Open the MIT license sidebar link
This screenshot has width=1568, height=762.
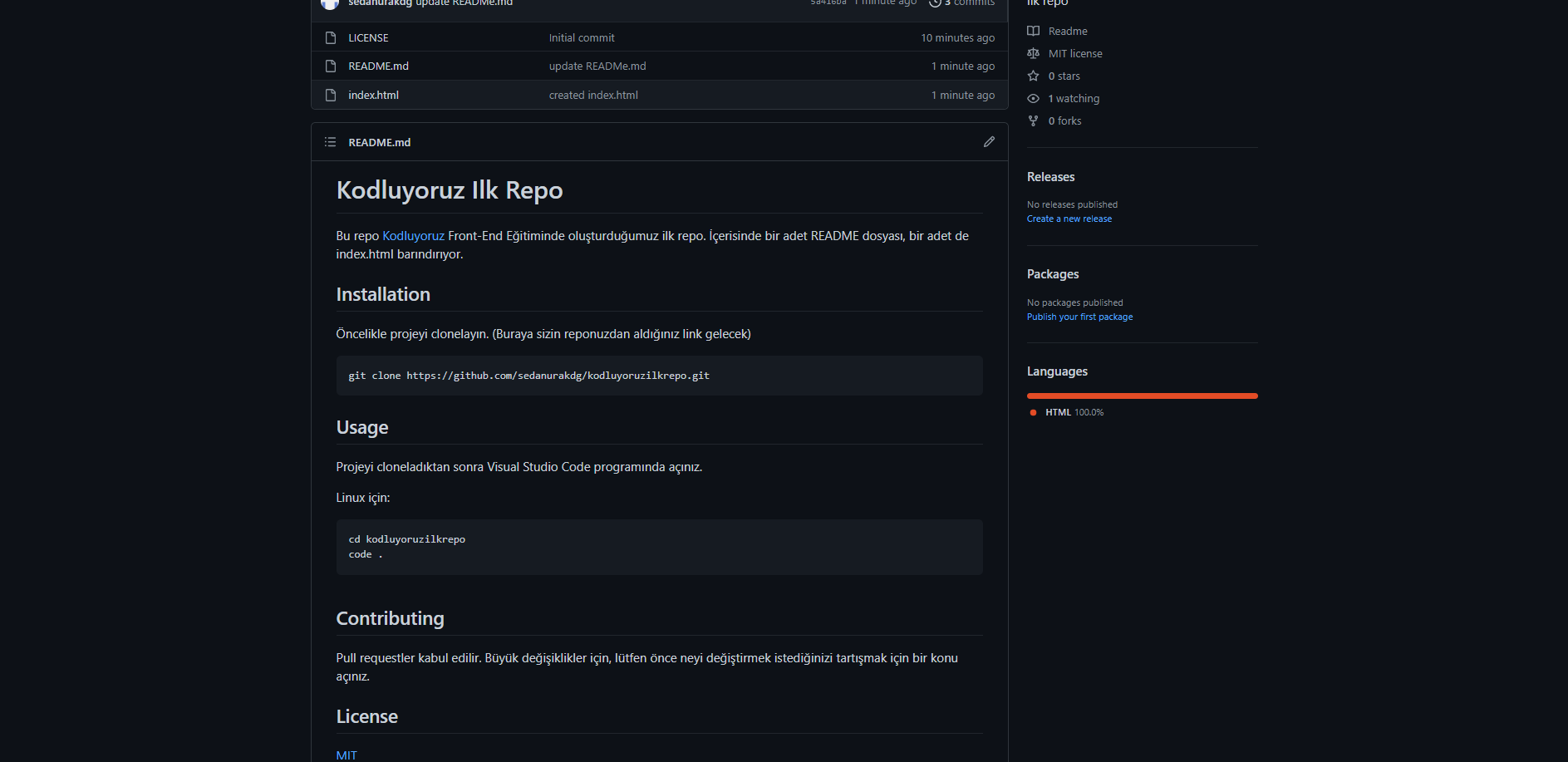coord(1075,54)
